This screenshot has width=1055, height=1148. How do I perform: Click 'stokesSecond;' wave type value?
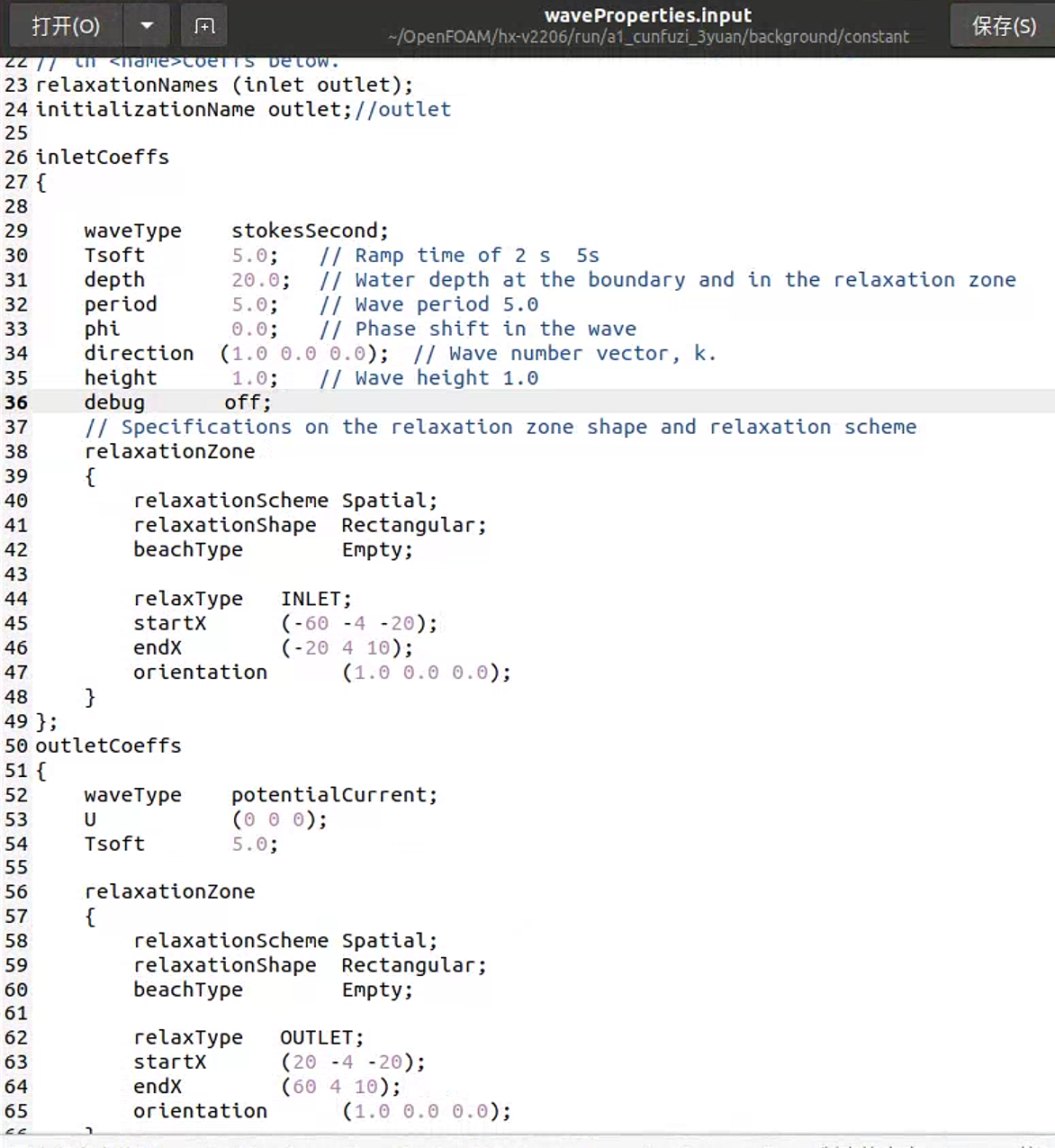pos(311,231)
